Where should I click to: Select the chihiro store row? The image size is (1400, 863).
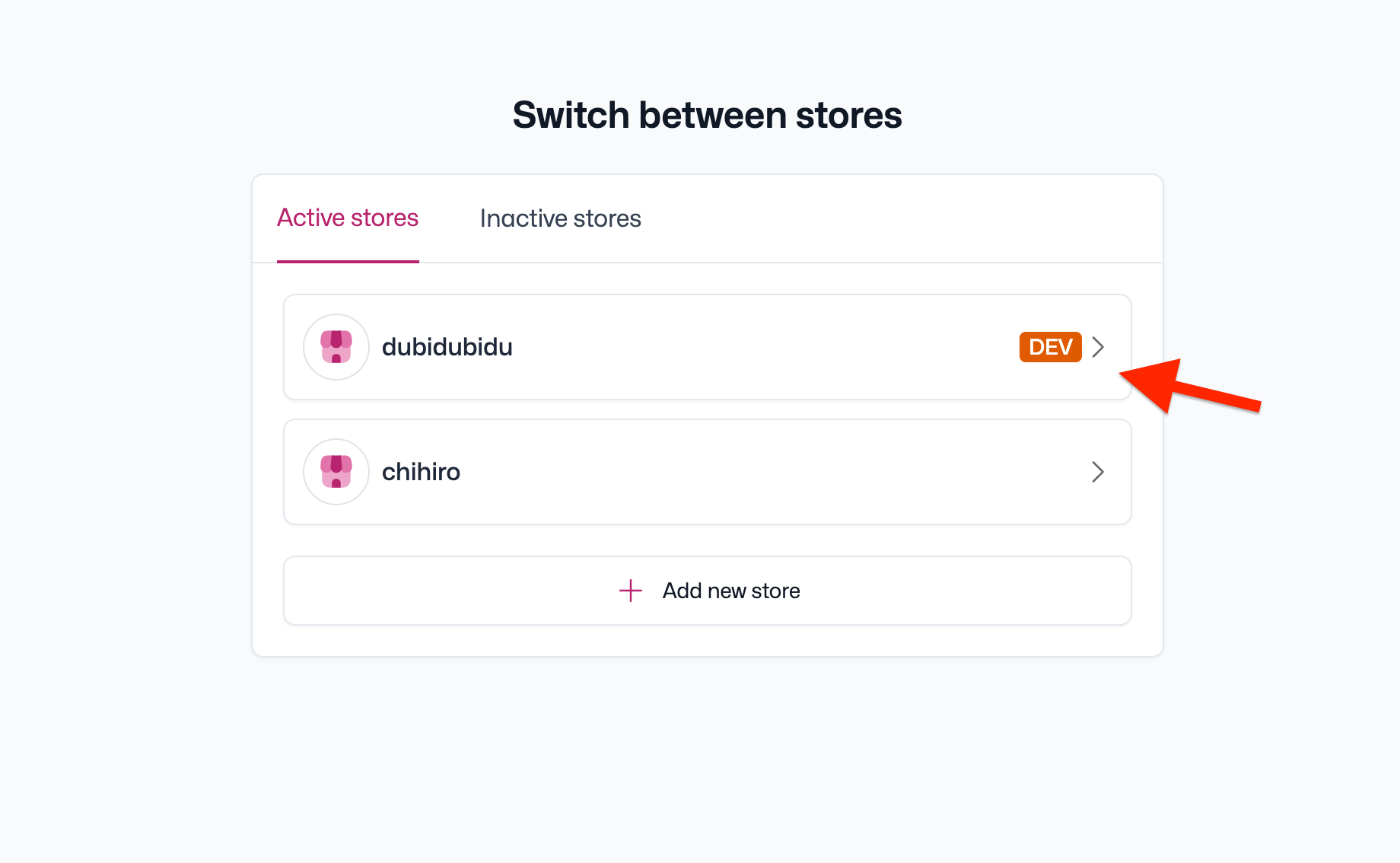707,472
